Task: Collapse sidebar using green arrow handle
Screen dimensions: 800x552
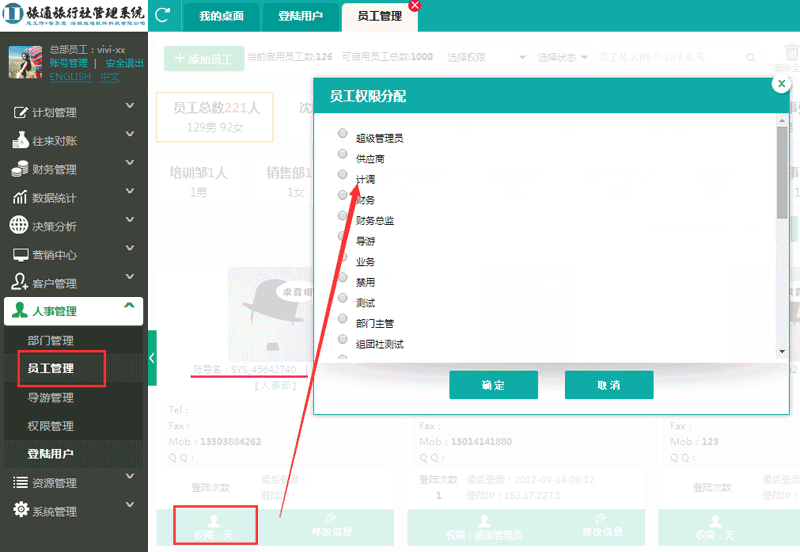Action: (x=152, y=358)
